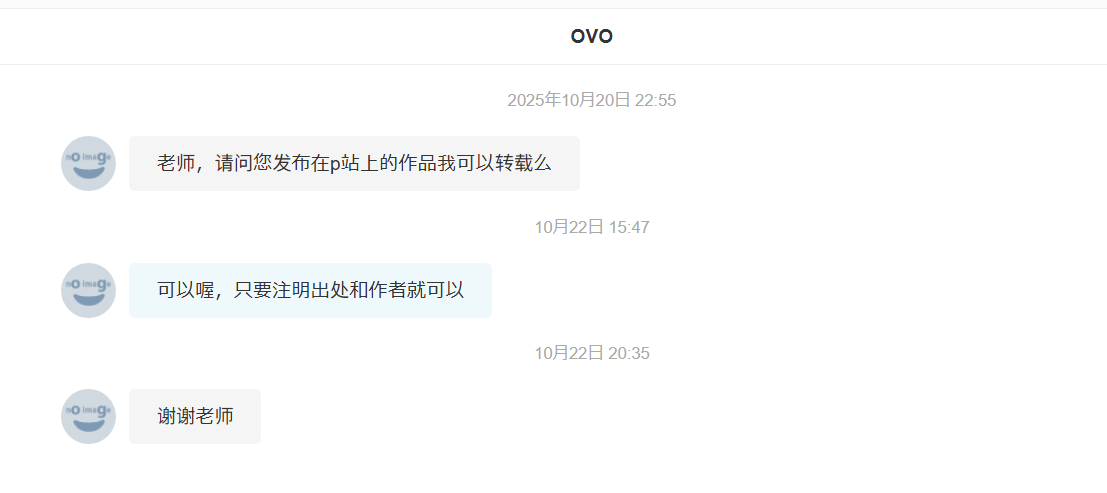Screen dimensions: 1107x493
Task: Click 注明出处 text in the reply
Action: coord(311,290)
